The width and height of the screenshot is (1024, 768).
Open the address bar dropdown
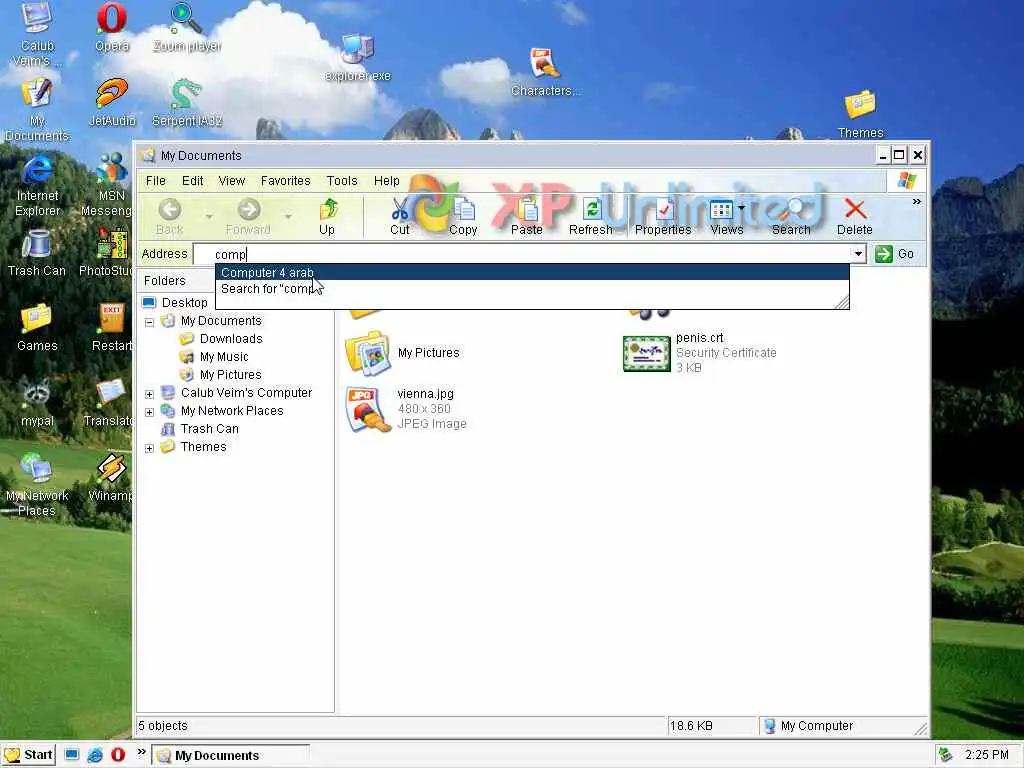click(858, 254)
